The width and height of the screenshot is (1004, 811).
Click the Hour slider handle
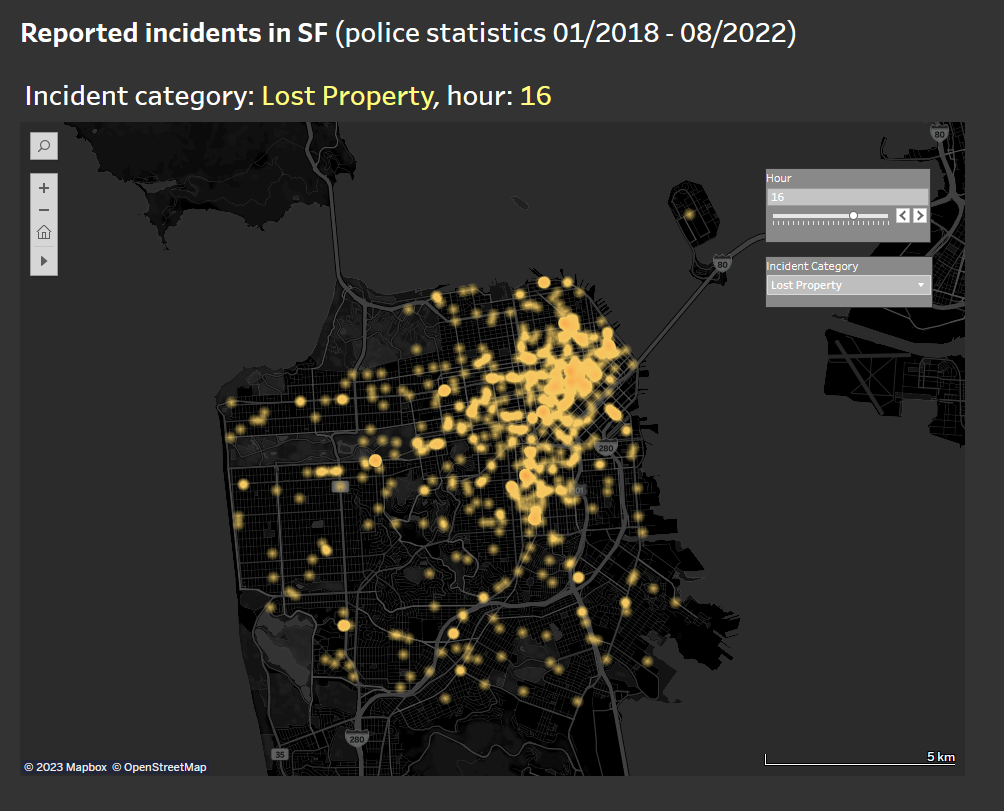click(x=853, y=215)
